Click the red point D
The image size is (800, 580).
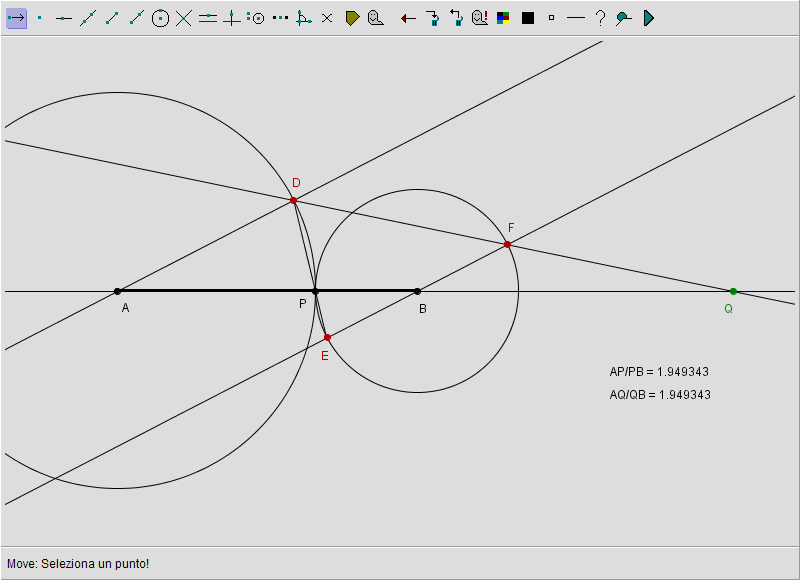293,200
